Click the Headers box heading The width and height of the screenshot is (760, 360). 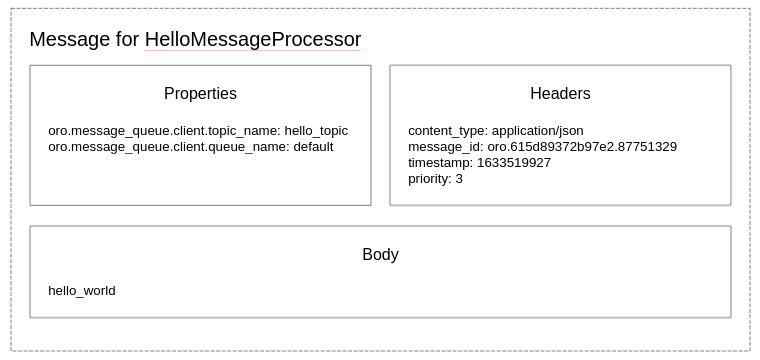[x=560, y=93]
